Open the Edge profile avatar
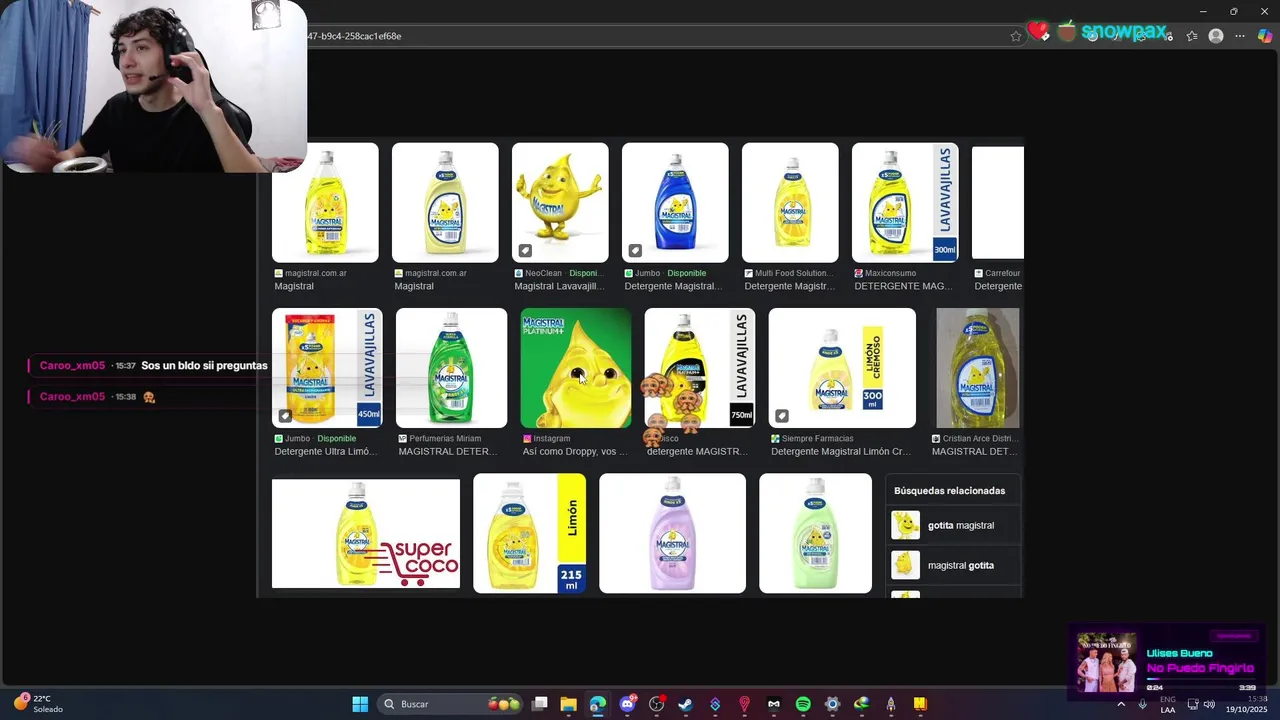Screen dimensions: 1280x720 [x=1216, y=36]
